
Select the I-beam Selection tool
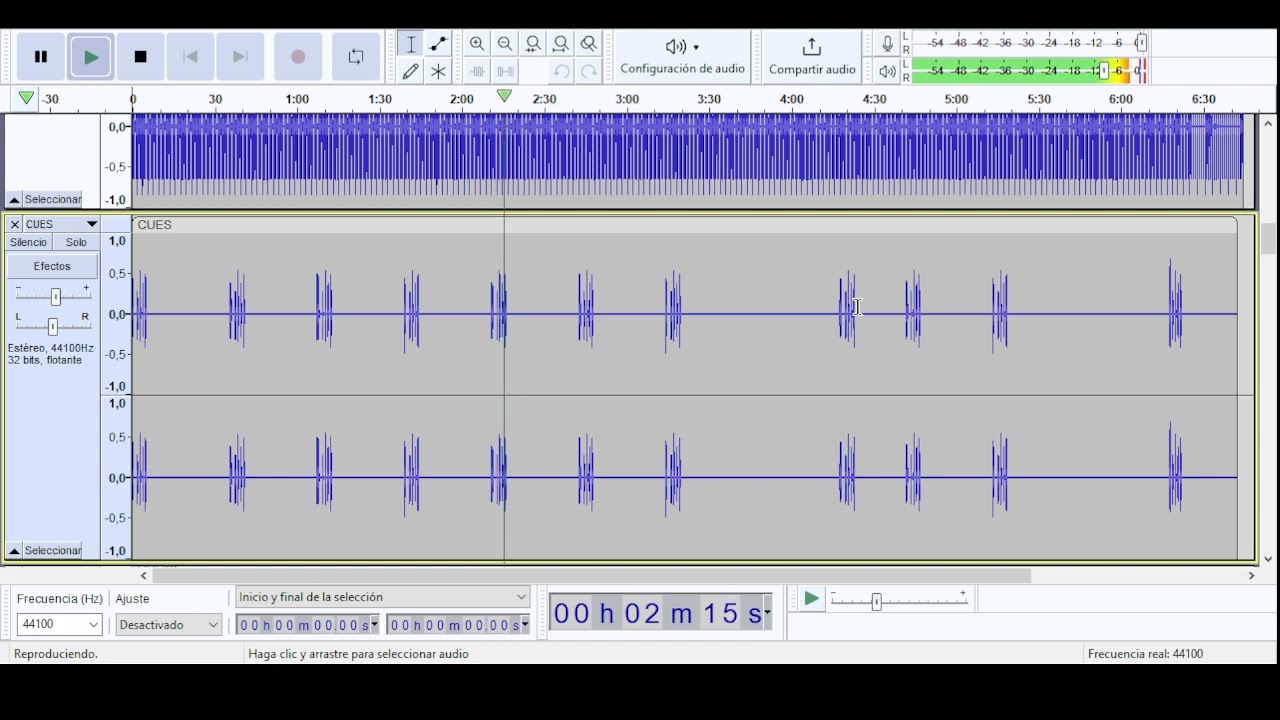pos(410,44)
